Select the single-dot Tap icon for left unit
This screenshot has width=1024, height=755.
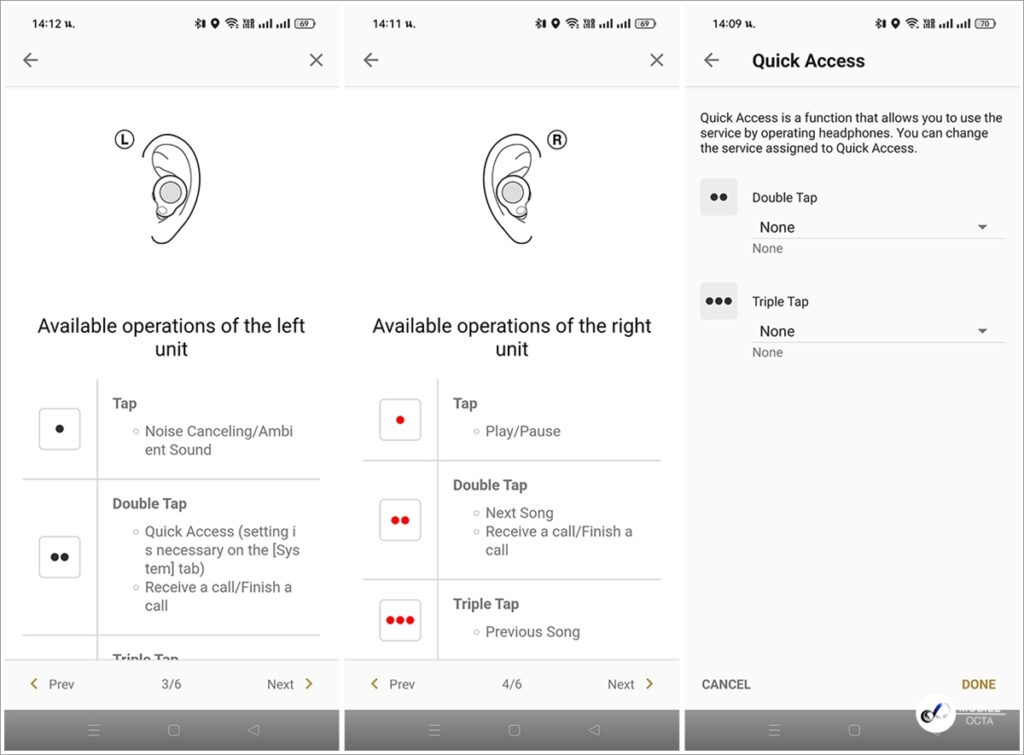(59, 429)
